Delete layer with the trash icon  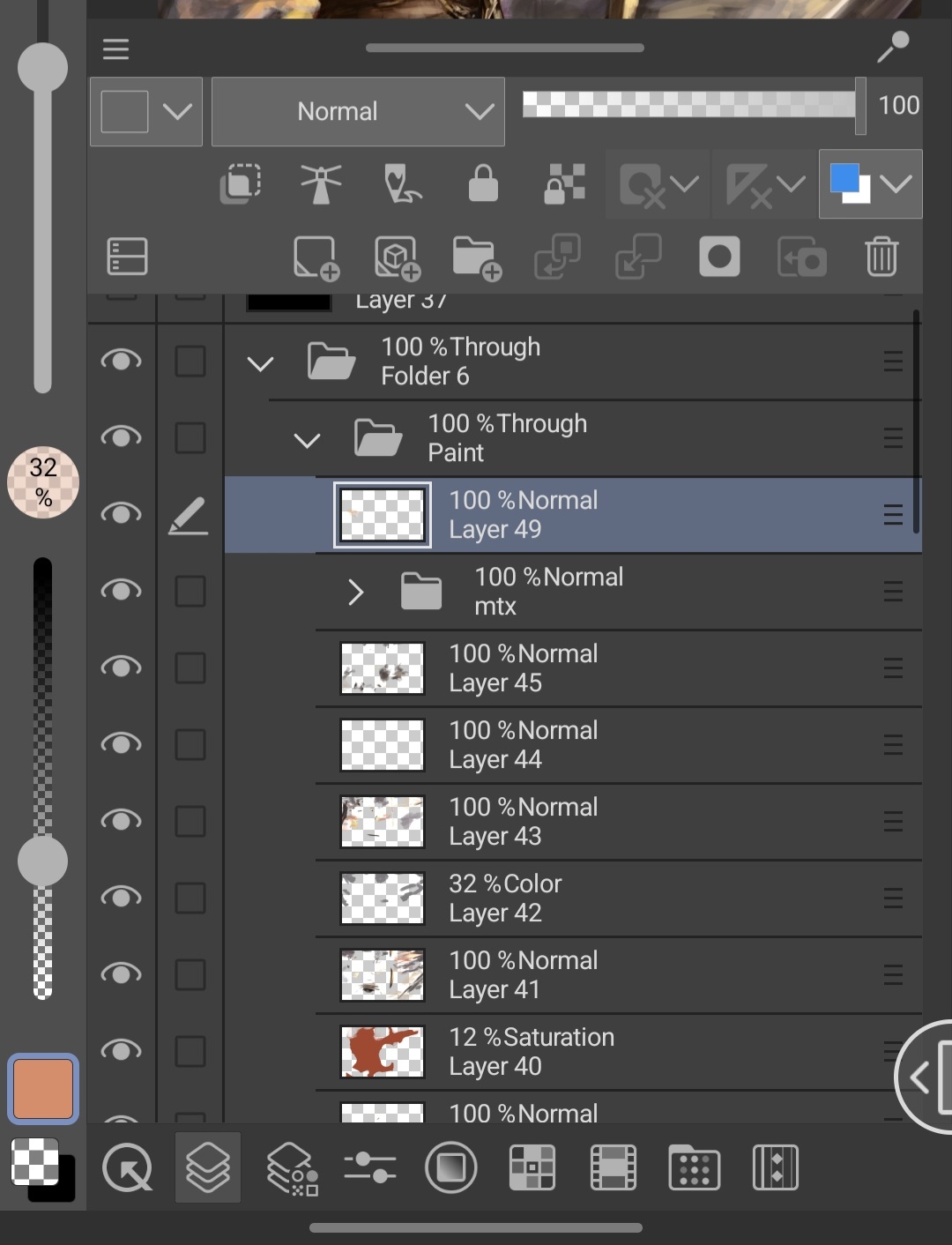pos(881,257)
